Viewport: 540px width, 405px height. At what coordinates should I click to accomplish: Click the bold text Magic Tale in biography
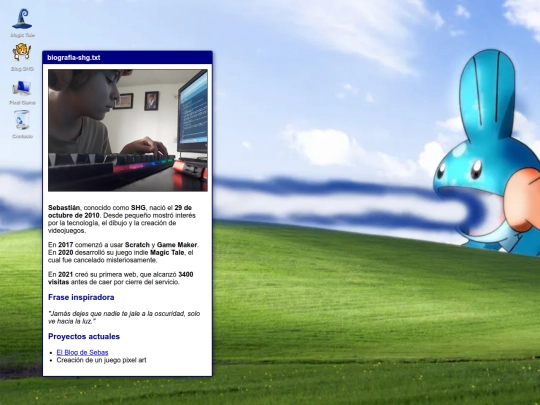167,252
